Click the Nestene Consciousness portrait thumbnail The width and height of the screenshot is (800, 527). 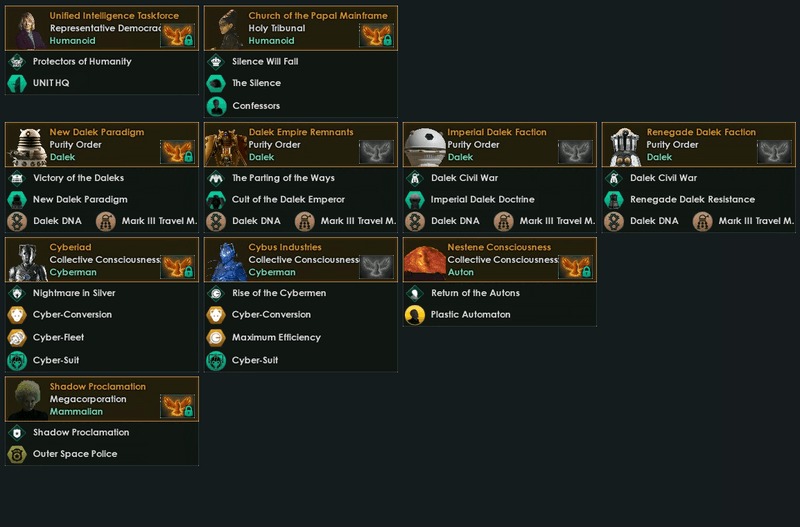[424, 262]
